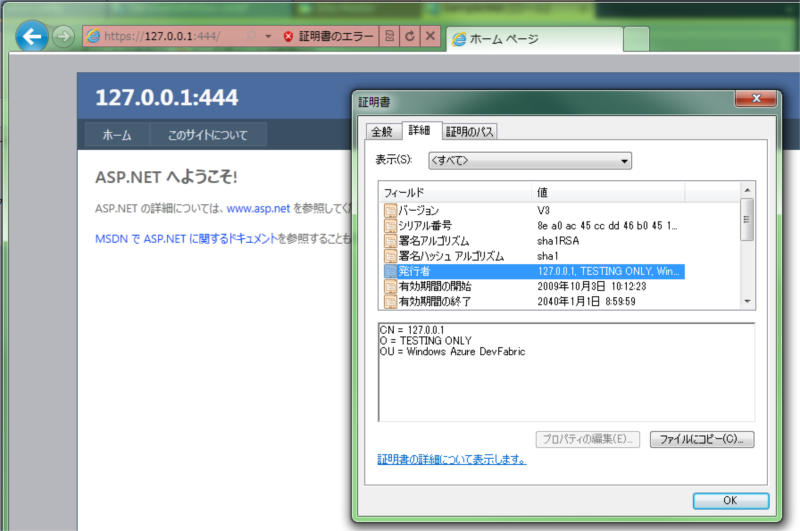Follow the www.asp.net link
This screenshot has width=800, height=531.
click(258, 209)
